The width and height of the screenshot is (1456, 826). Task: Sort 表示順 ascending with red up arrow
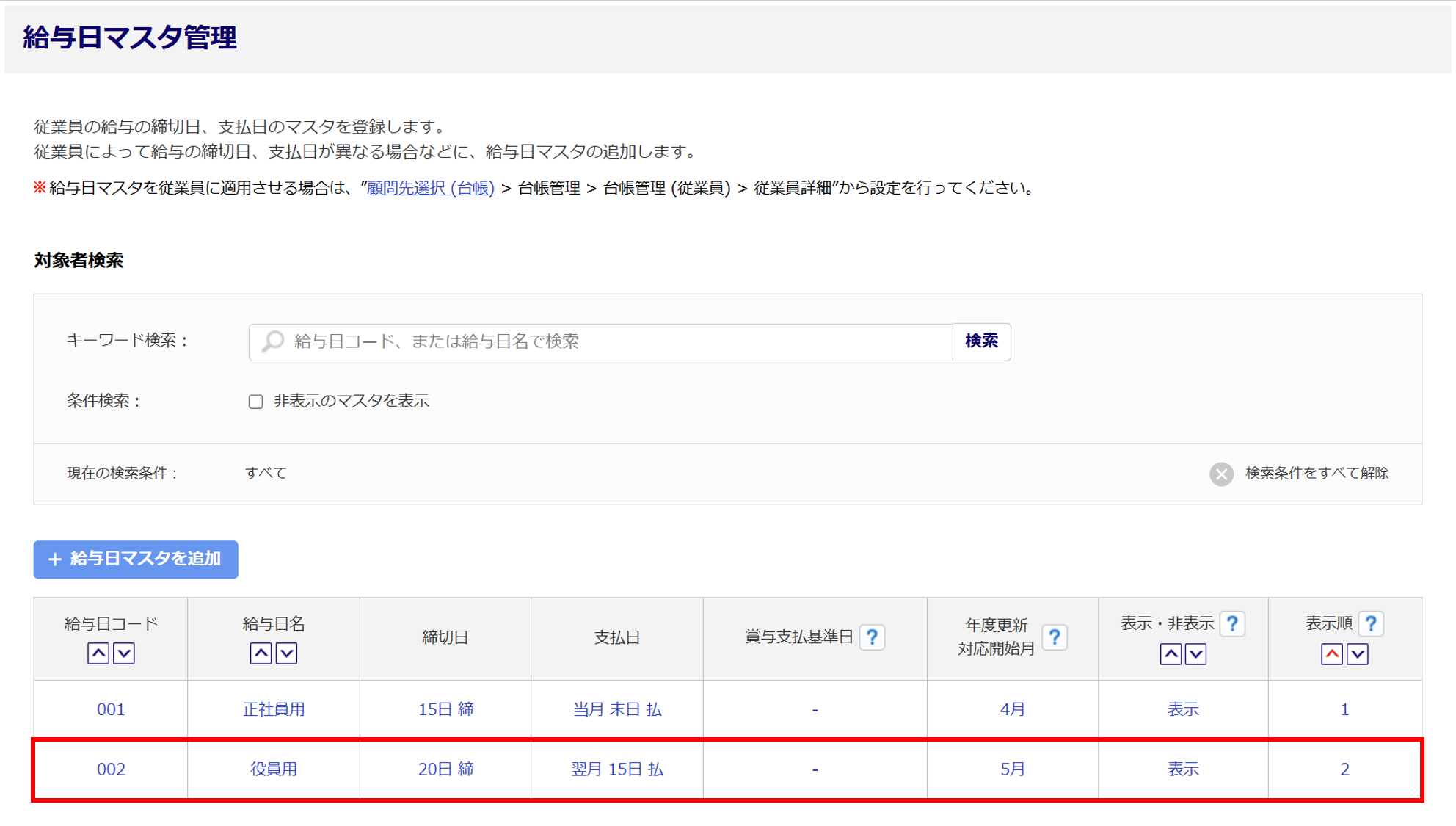[1332, 653]
